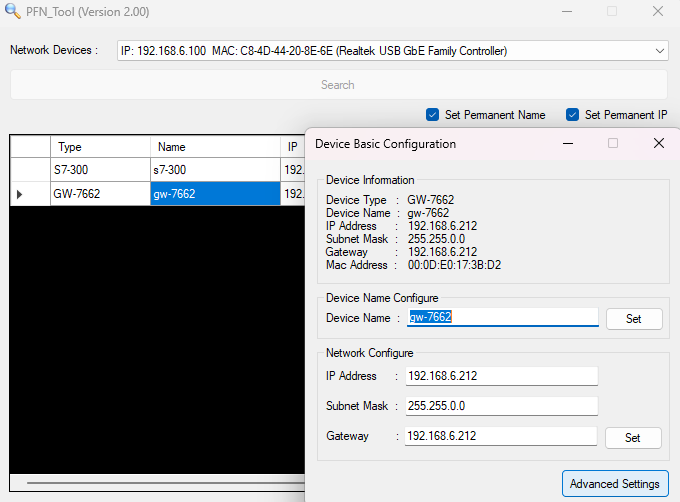This screenshot has width=680, height=502.
Task: Click the Name column header
Action: pos(215,147)
